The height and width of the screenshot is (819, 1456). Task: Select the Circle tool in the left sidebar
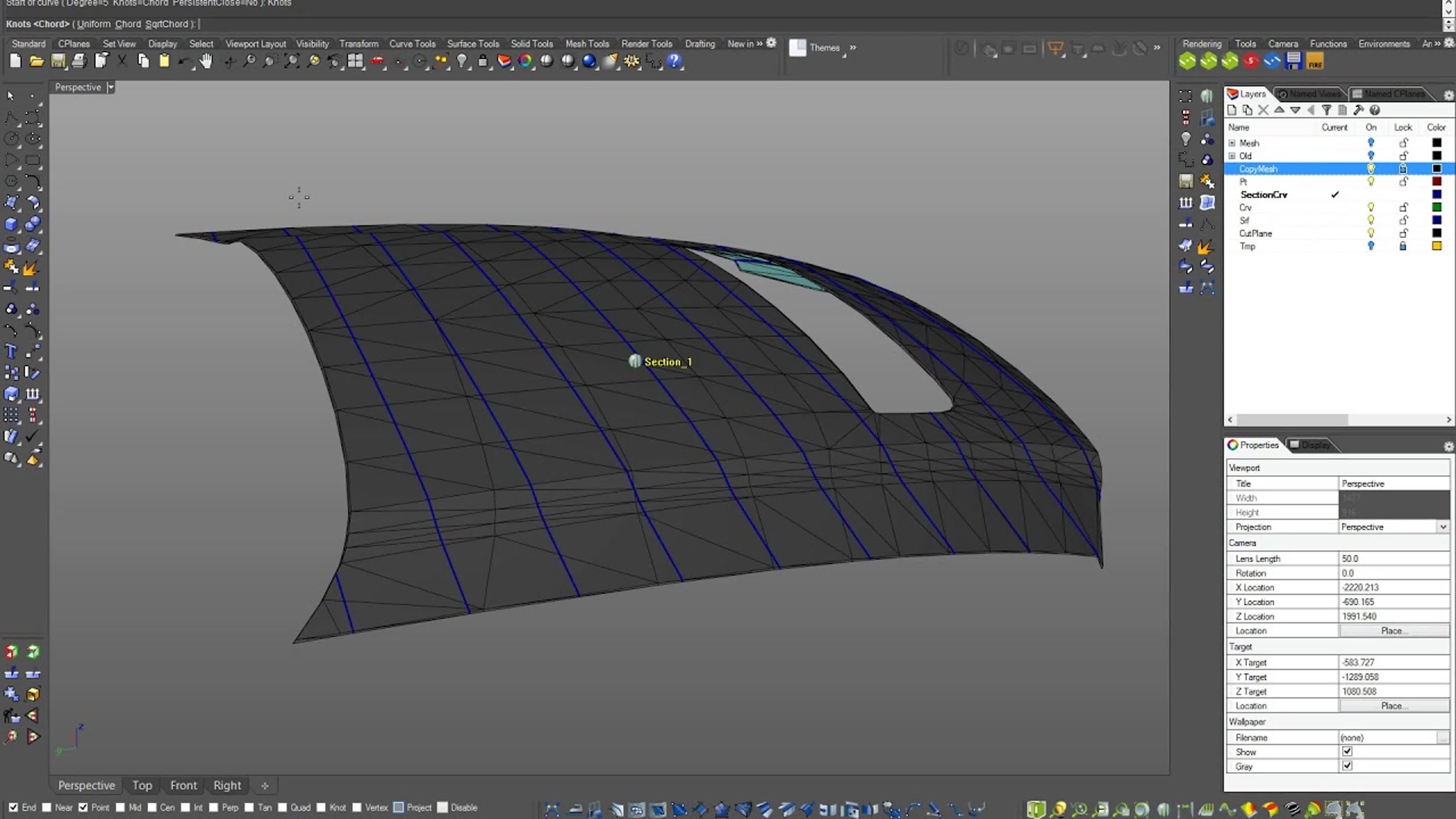pyautogui.click(x=11, y=139)
